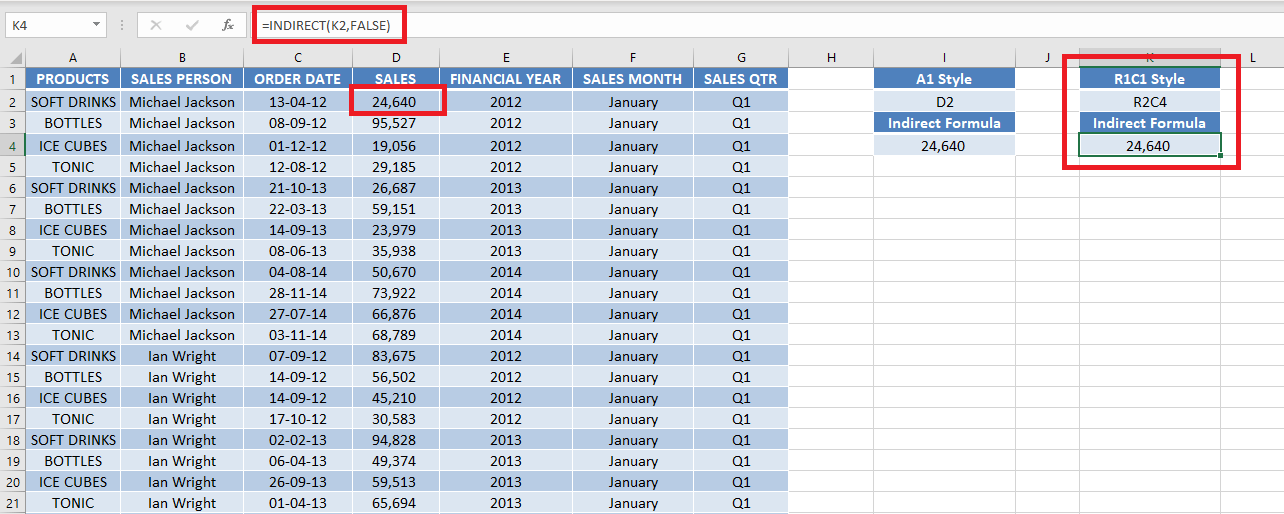Open the Name Box dropdown arrow
This screenshot has width=1284, height=514.
[96, 25]
